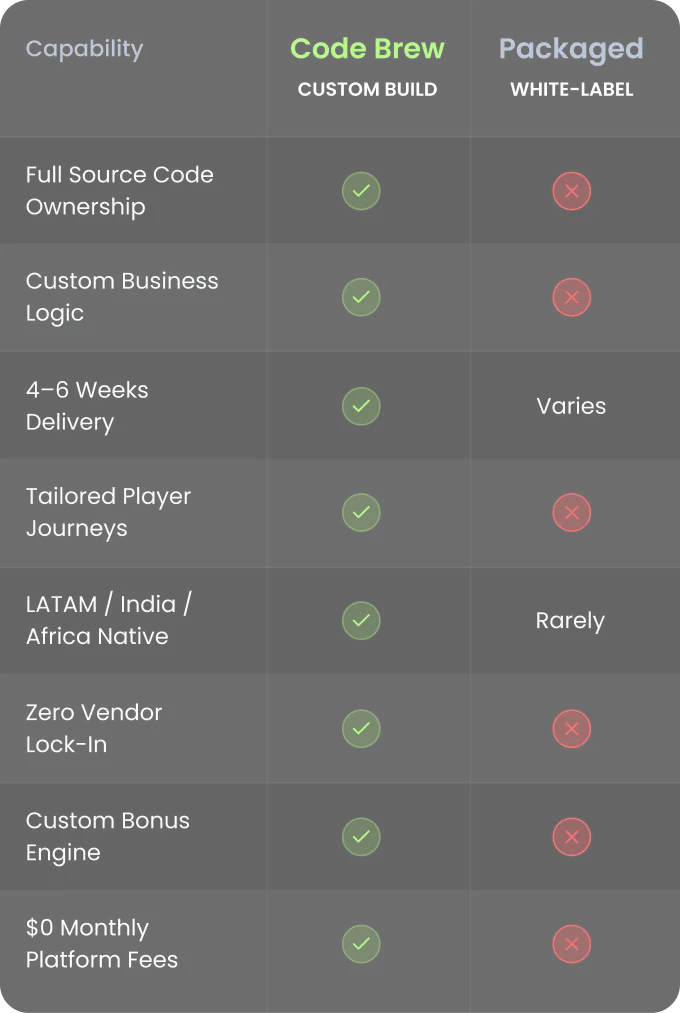Screen dimensions: 680x1013
Task: Click red X for Tailored Player Journeys
Action: click(x=572, y=513)
